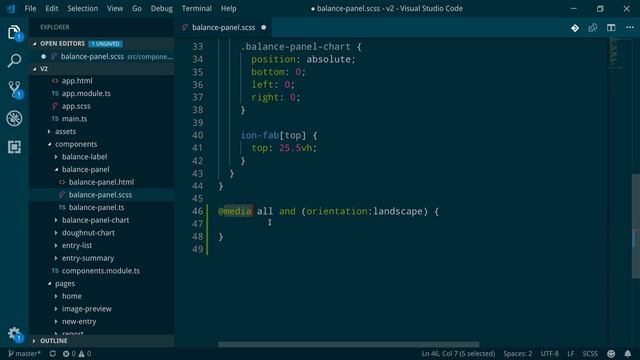
Task: Change language mode via SCSS
Action: tap(590, 353)
